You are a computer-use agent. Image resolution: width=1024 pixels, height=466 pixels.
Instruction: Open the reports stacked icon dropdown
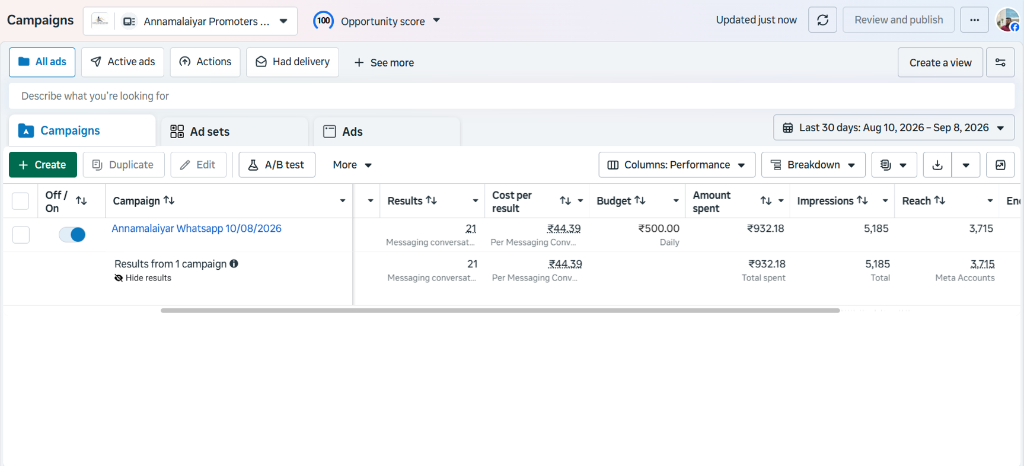coord(894,165)
